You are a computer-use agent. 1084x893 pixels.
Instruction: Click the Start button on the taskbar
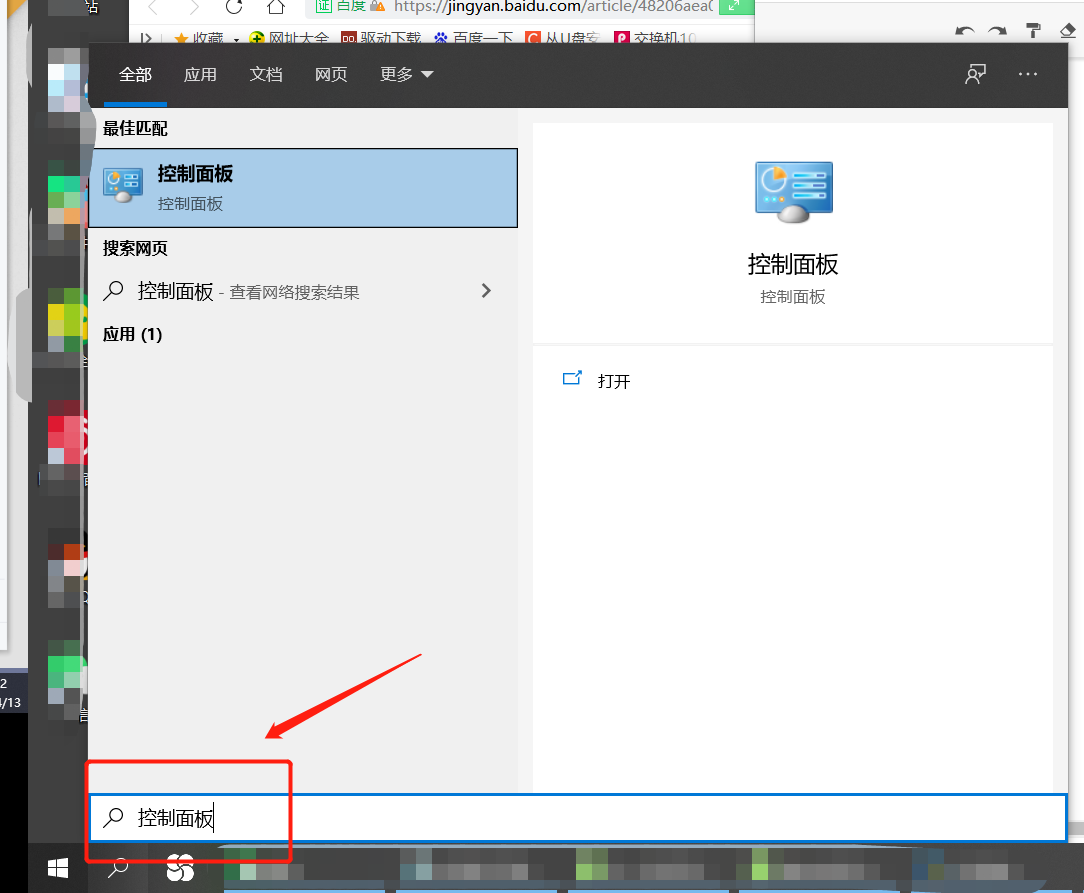pos(57,867)
